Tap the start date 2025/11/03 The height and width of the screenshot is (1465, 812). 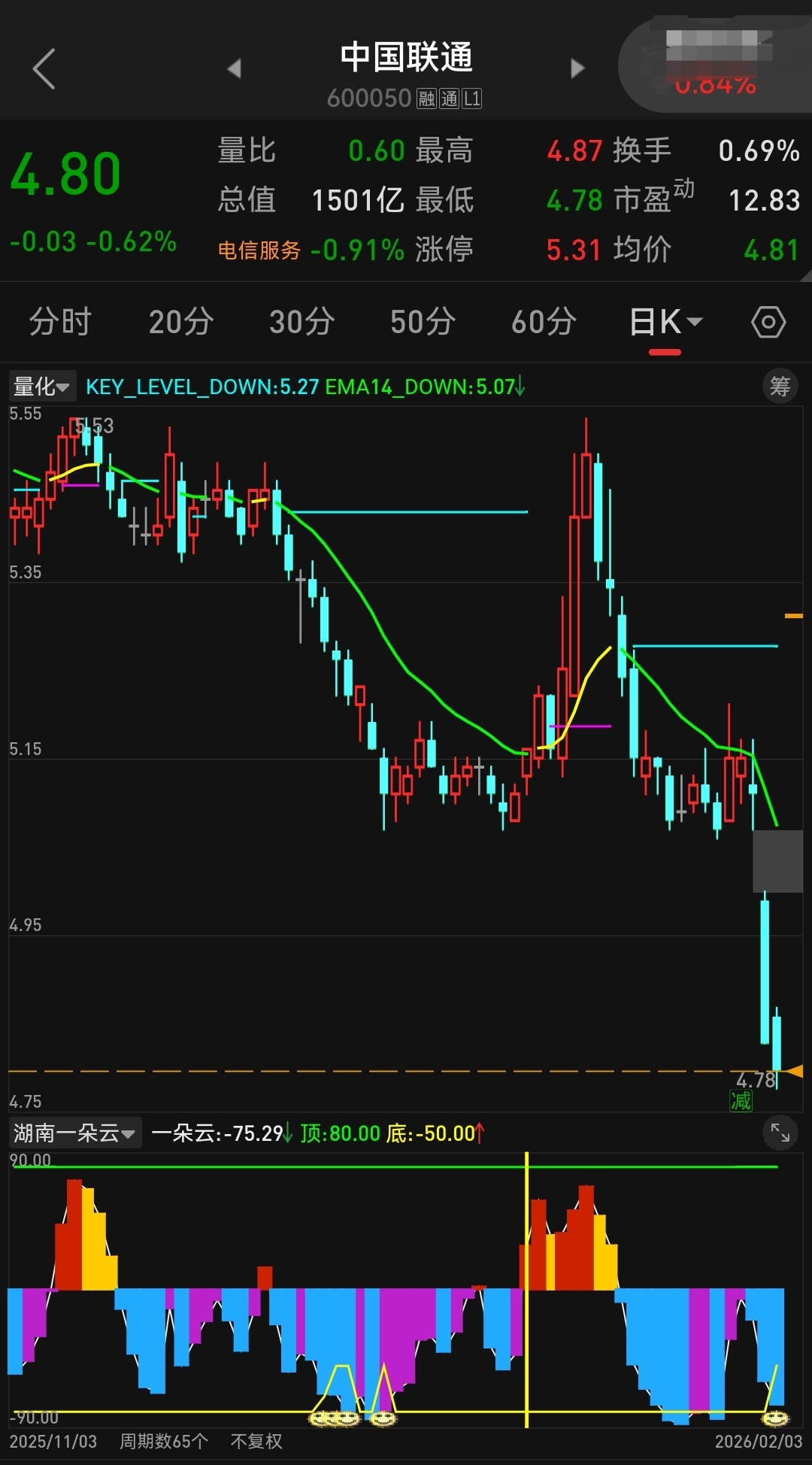click(53, 1441)
